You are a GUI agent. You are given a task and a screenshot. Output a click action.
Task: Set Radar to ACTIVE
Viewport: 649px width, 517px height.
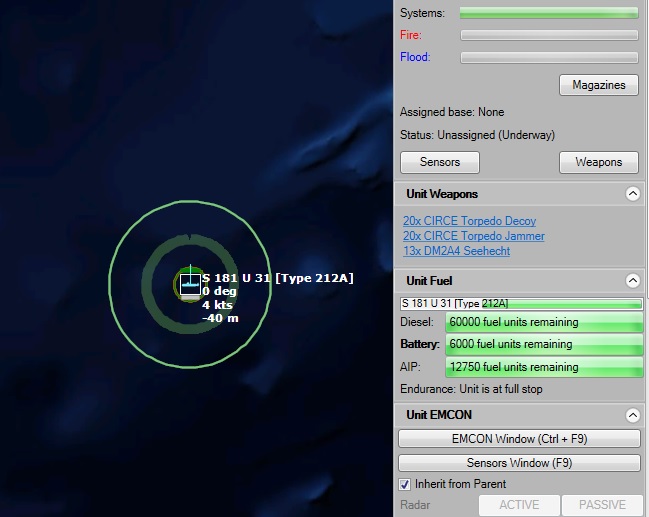519,505
